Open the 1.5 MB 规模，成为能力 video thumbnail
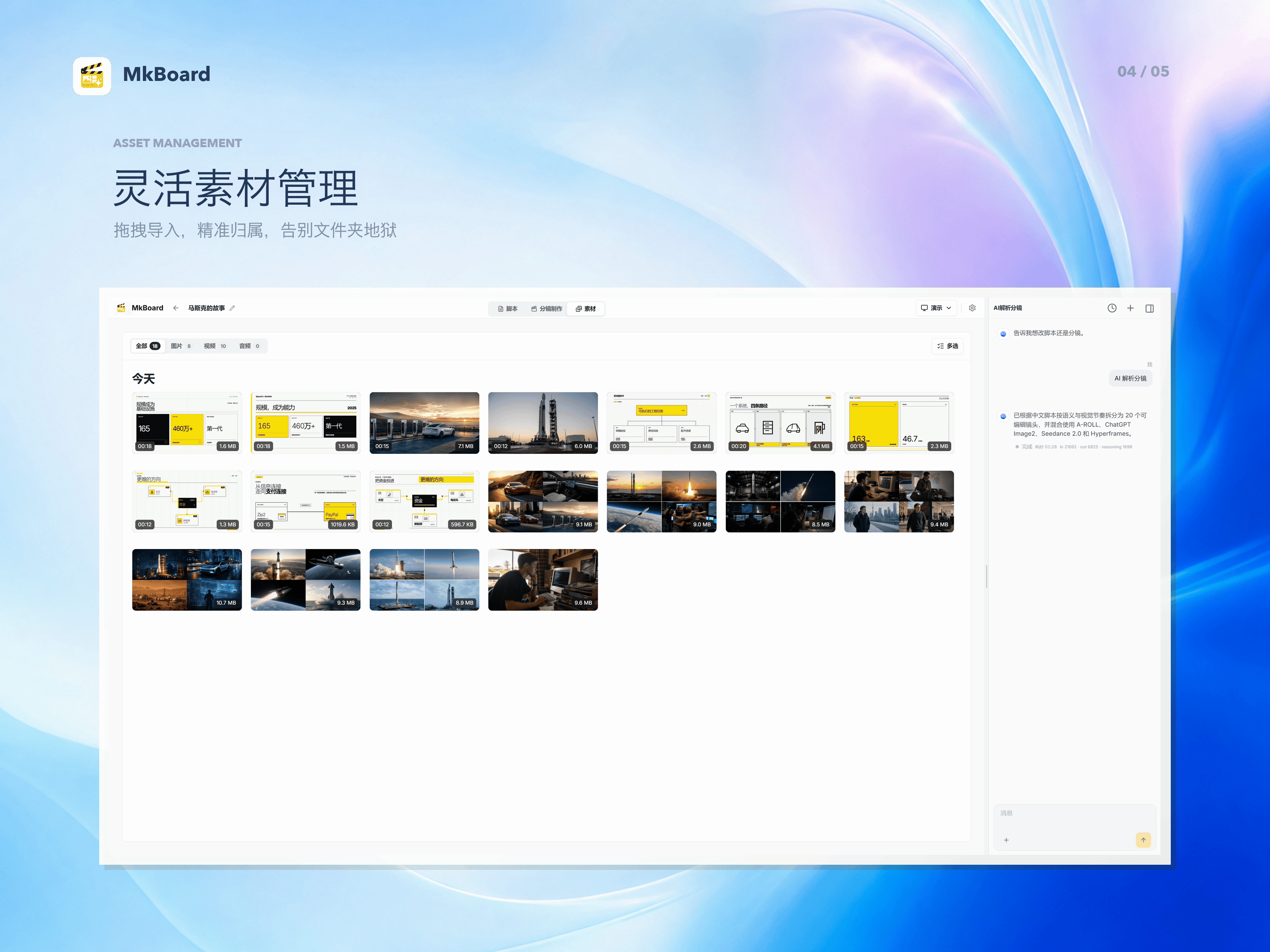Screen dimensions: 1270x952 [306, 423]
